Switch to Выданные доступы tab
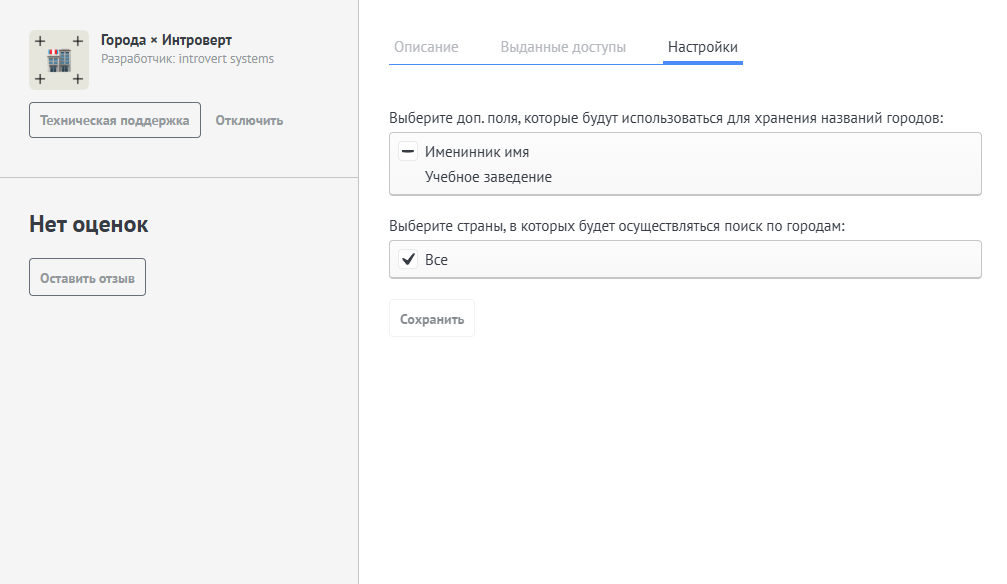The width and height of the screenshot is (1007, 584). pos(563,47)
